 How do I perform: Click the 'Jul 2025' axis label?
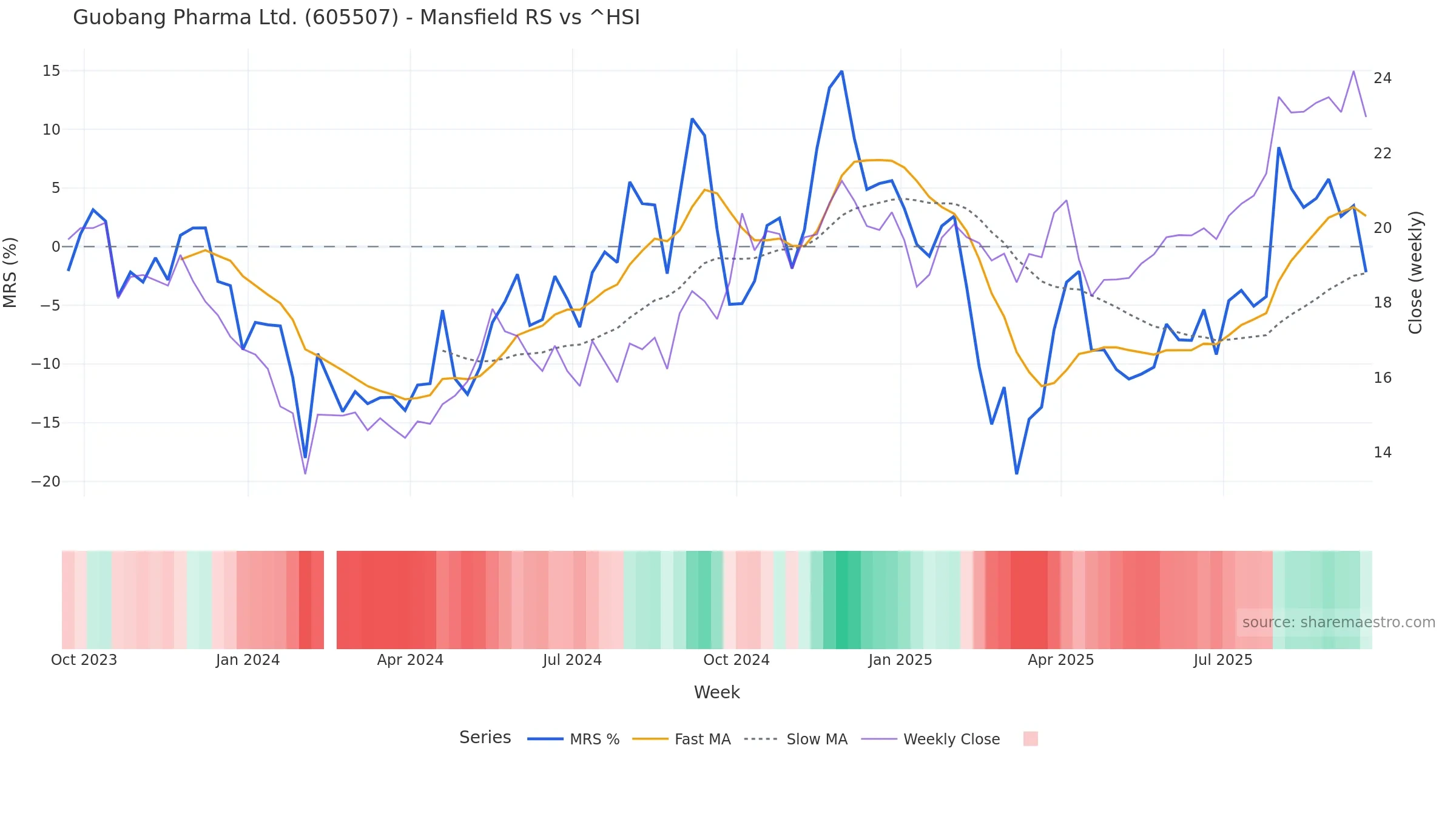click(x=1223, y=660)
